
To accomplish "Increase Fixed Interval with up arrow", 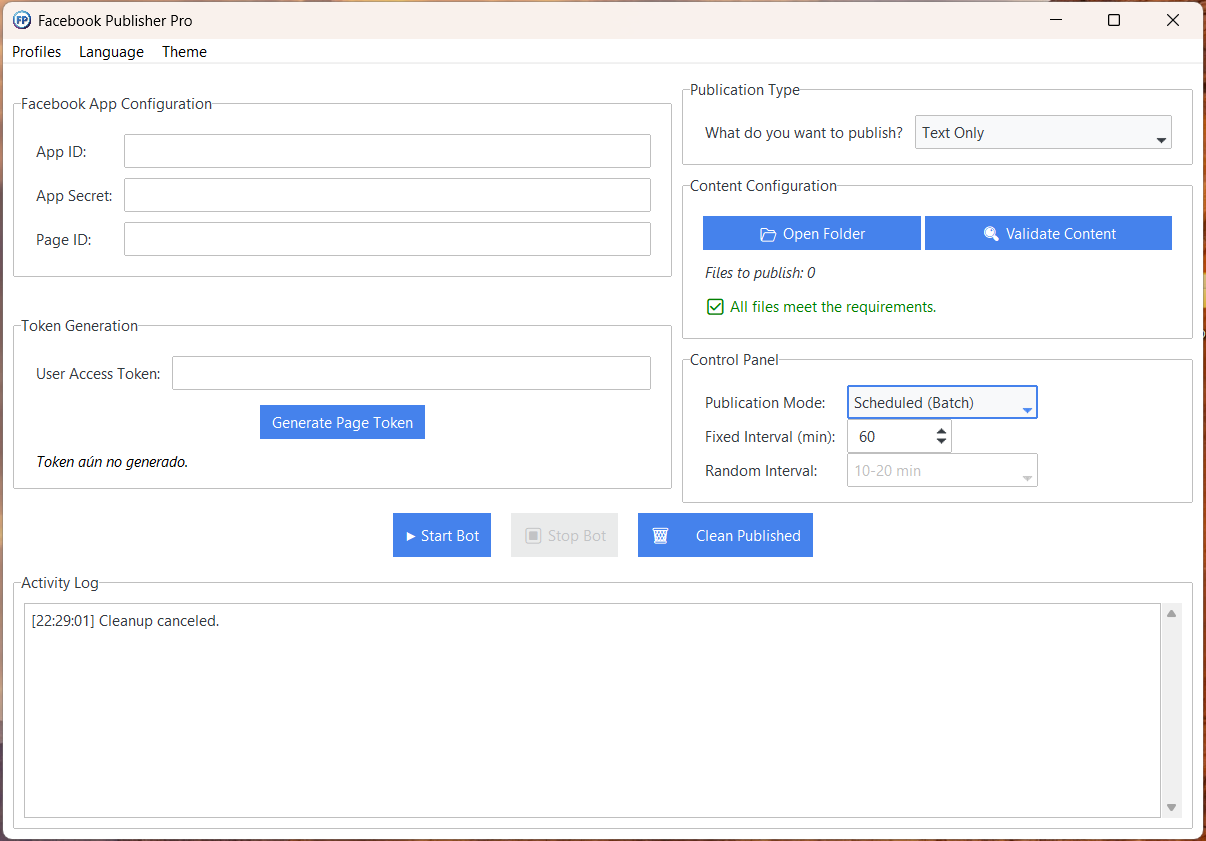I will pos(941,431).
